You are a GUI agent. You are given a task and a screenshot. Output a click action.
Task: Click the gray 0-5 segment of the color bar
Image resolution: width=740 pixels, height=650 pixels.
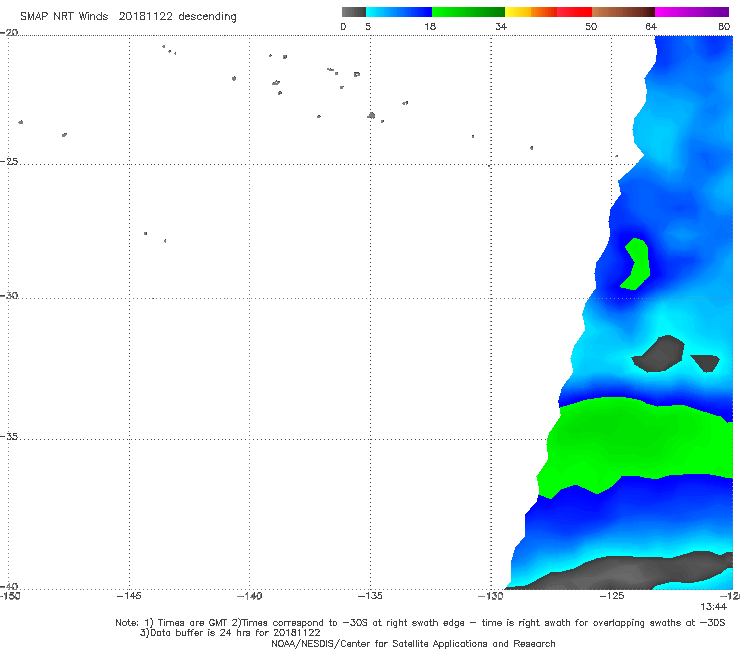353,12
